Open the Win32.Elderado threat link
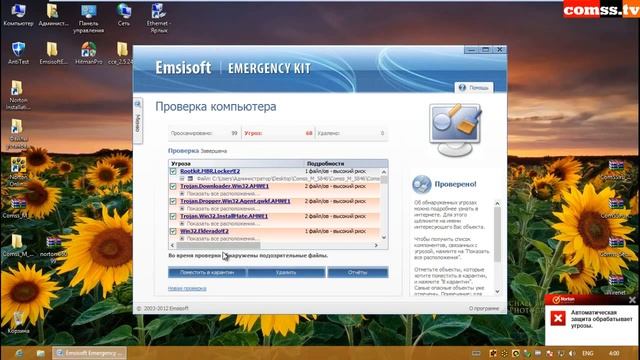 pos(204,231)
